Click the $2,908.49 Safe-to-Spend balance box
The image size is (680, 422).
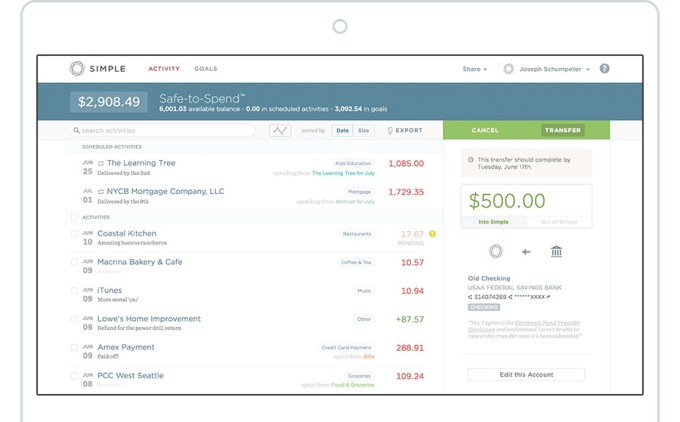109,102
